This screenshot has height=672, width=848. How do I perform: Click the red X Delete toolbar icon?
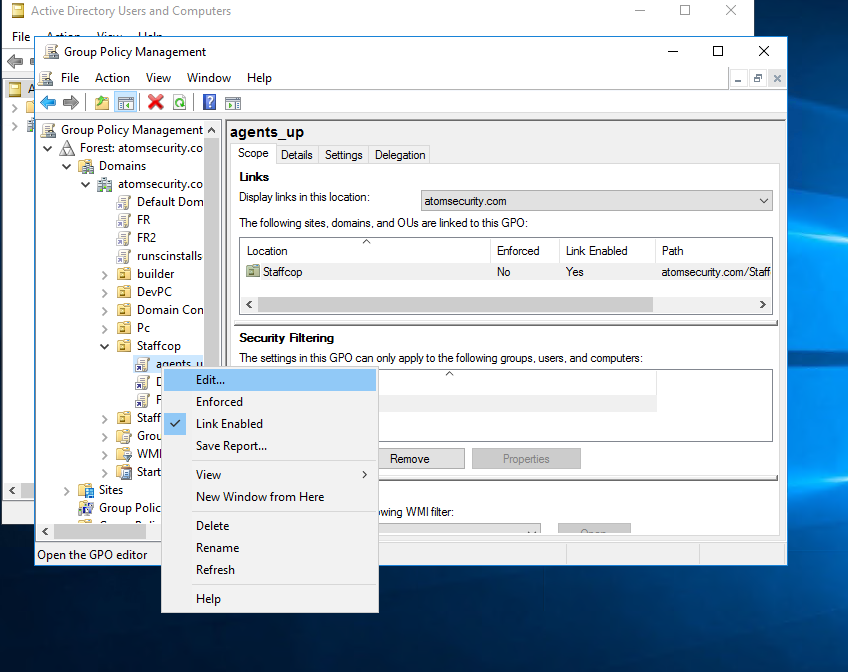click(155, 102)
